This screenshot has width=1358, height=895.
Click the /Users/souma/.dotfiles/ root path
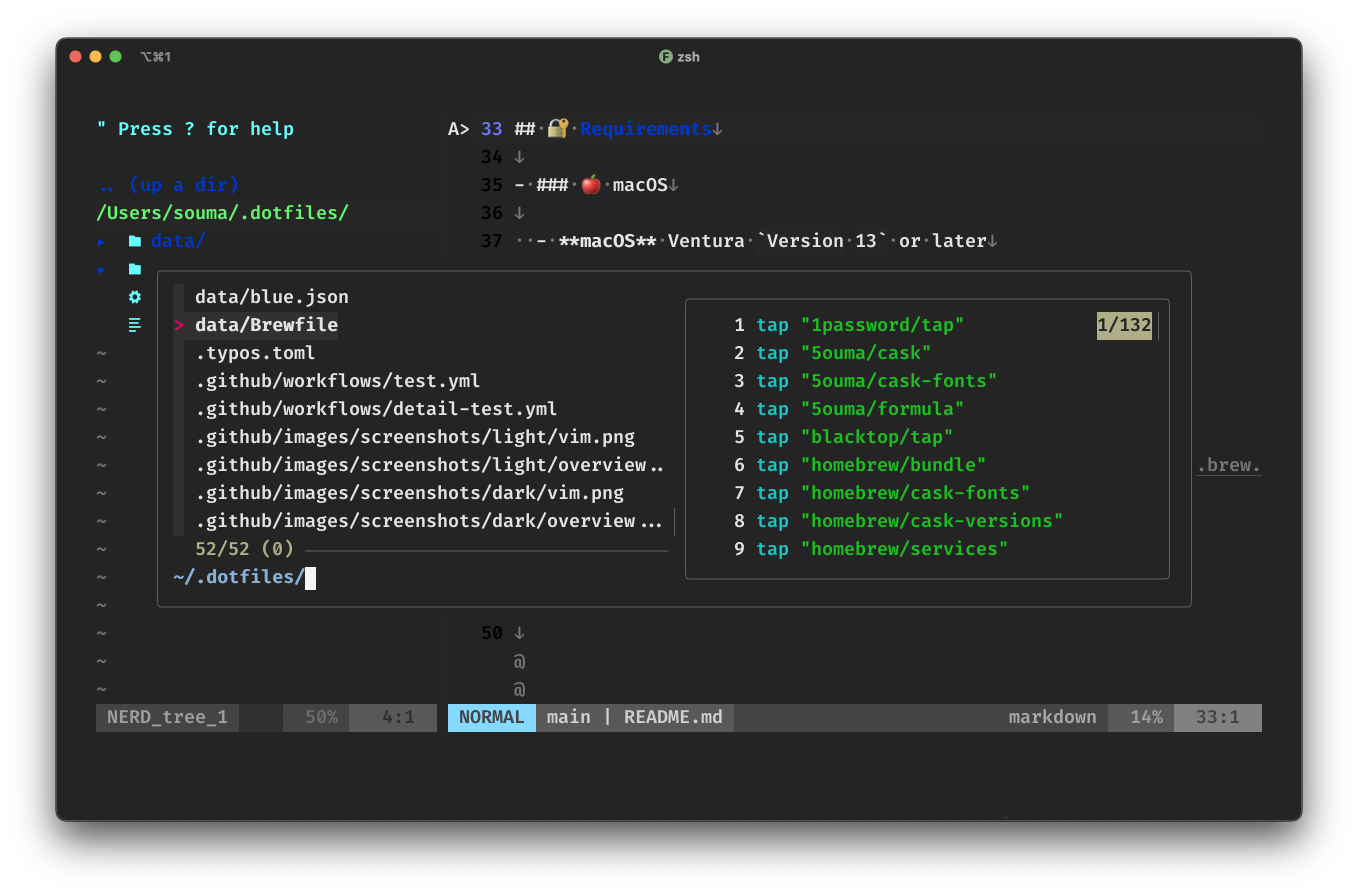(223, 213)
